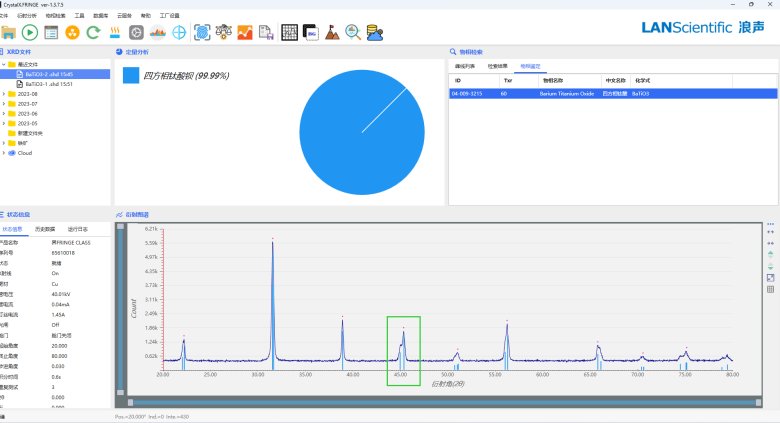Click the fingerprint phase identification icon

click(x=202, y=32)
